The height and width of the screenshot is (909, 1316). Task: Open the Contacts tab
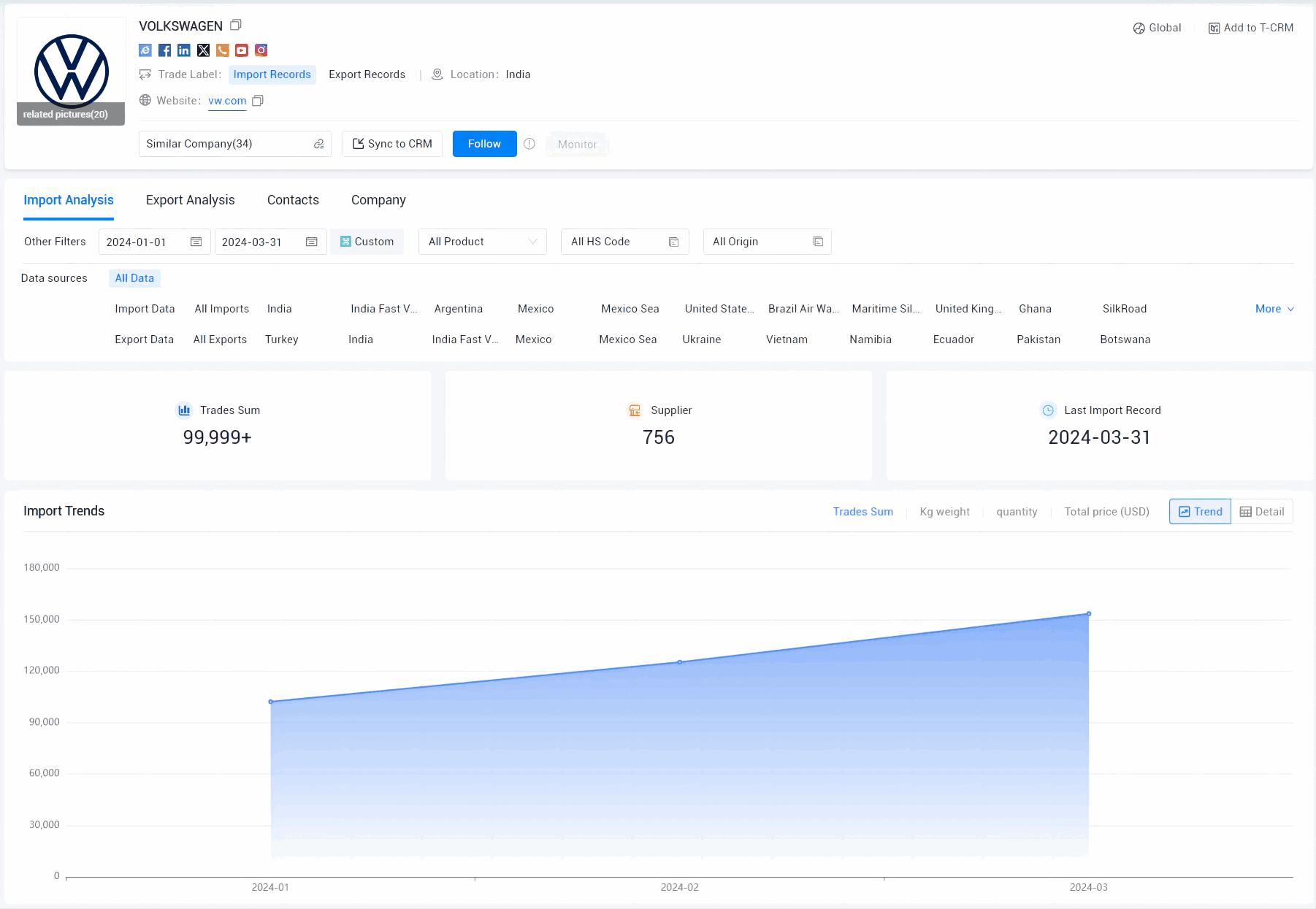click(293, 200)
